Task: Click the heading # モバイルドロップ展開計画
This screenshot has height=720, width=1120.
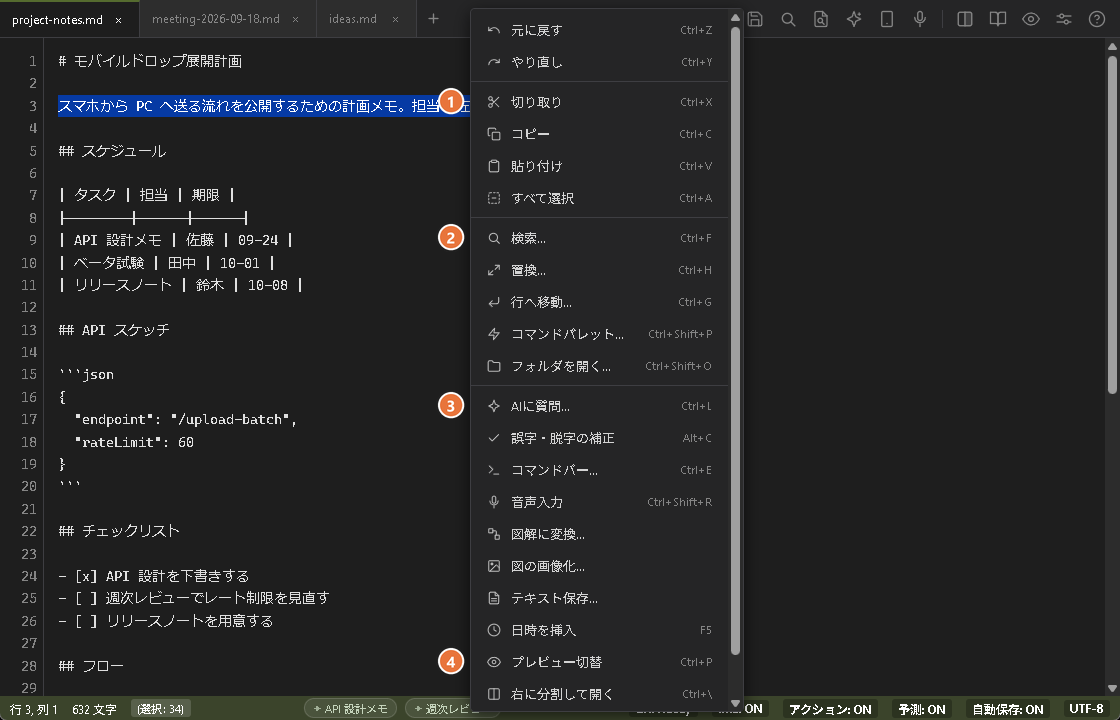Action: (150, 61)
